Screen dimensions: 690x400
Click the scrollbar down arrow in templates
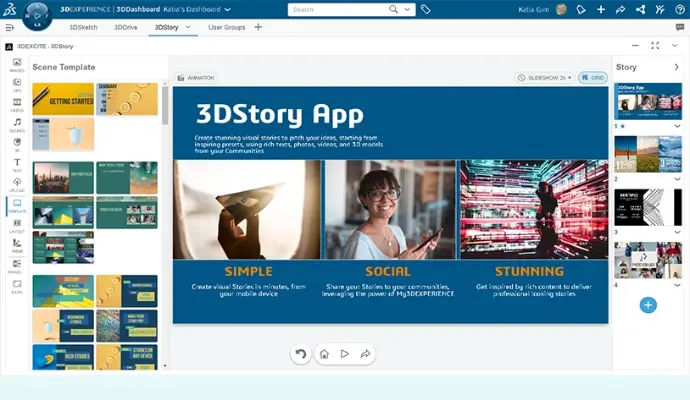[165, 366]
